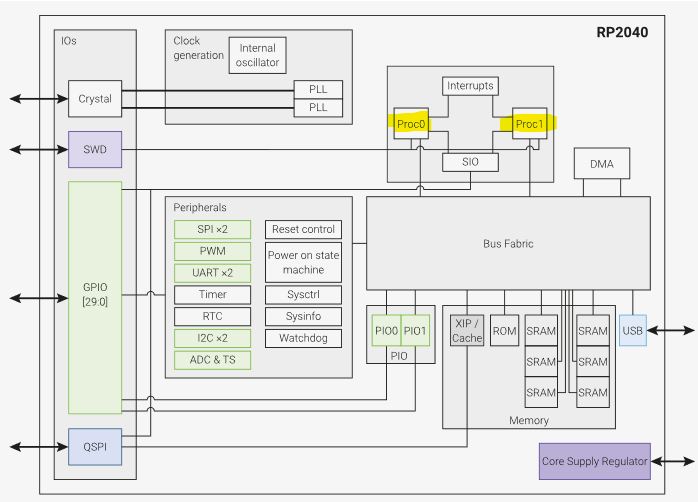This screenshot has width=698, height=502.
Task: Click the ROM block
Action: [x=504, y=331]
